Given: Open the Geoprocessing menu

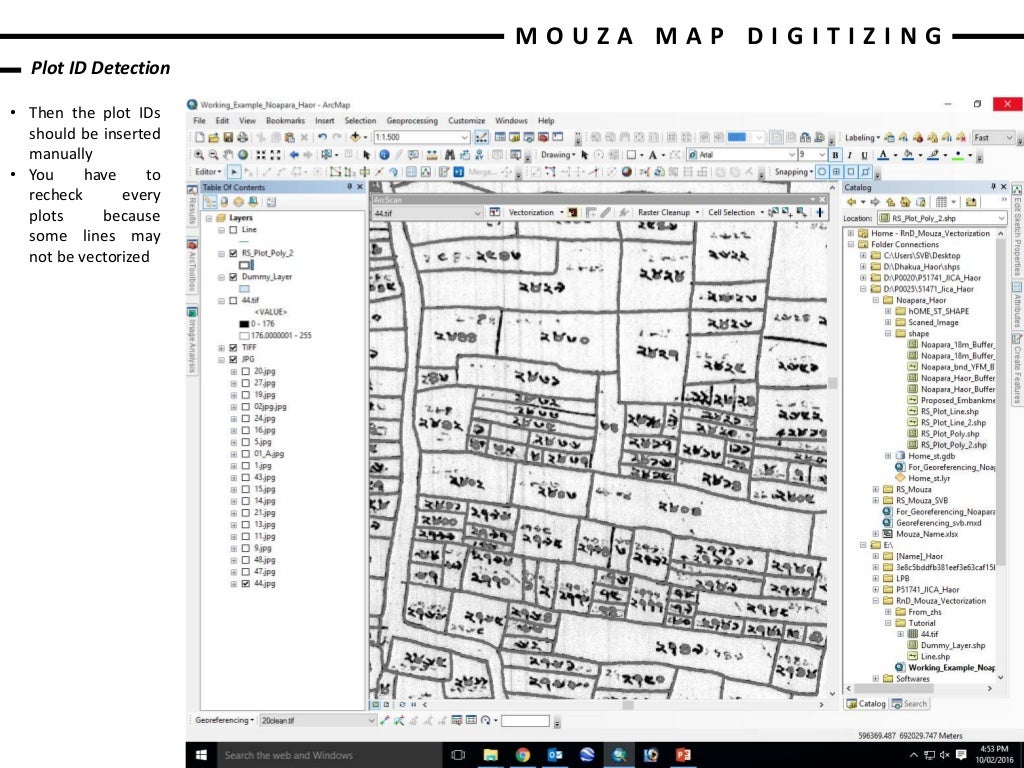Looking at the screenshot, I should pos(411,120).
